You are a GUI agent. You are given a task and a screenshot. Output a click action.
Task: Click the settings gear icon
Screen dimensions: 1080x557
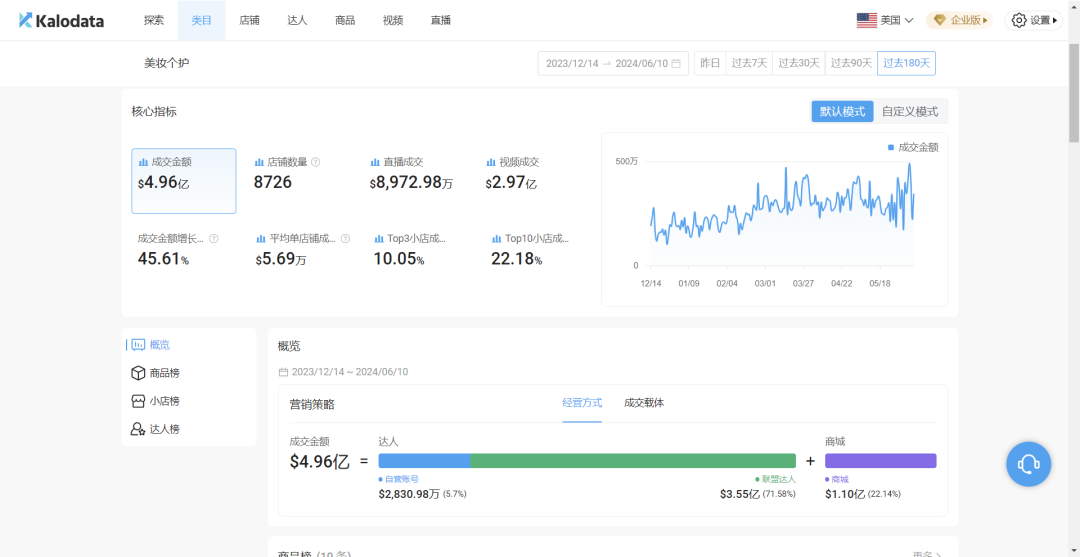click(1019, 20)
